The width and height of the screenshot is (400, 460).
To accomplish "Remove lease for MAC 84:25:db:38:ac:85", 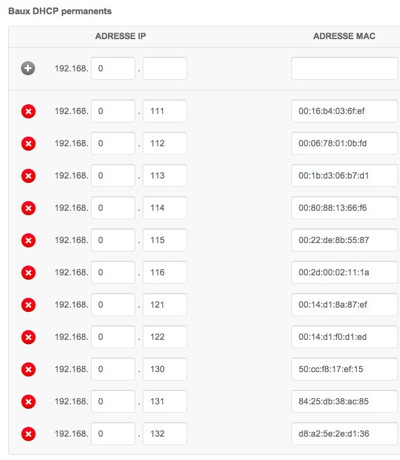I will point(28,401).
